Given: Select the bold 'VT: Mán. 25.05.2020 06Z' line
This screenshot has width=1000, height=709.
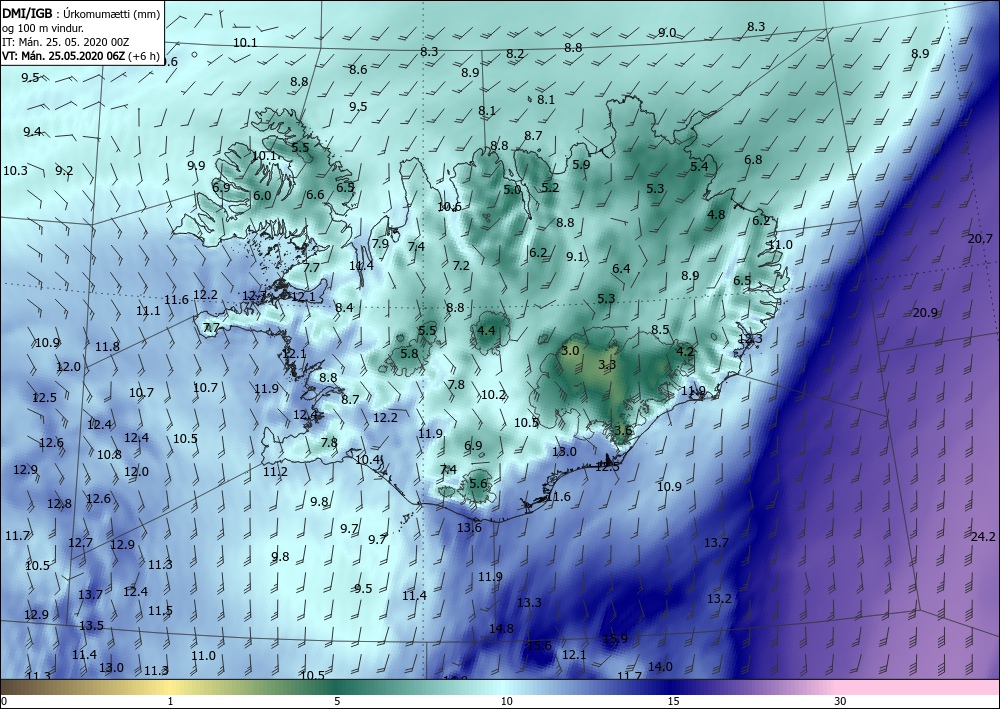Looking at the screenshot, I should point(64,56).
